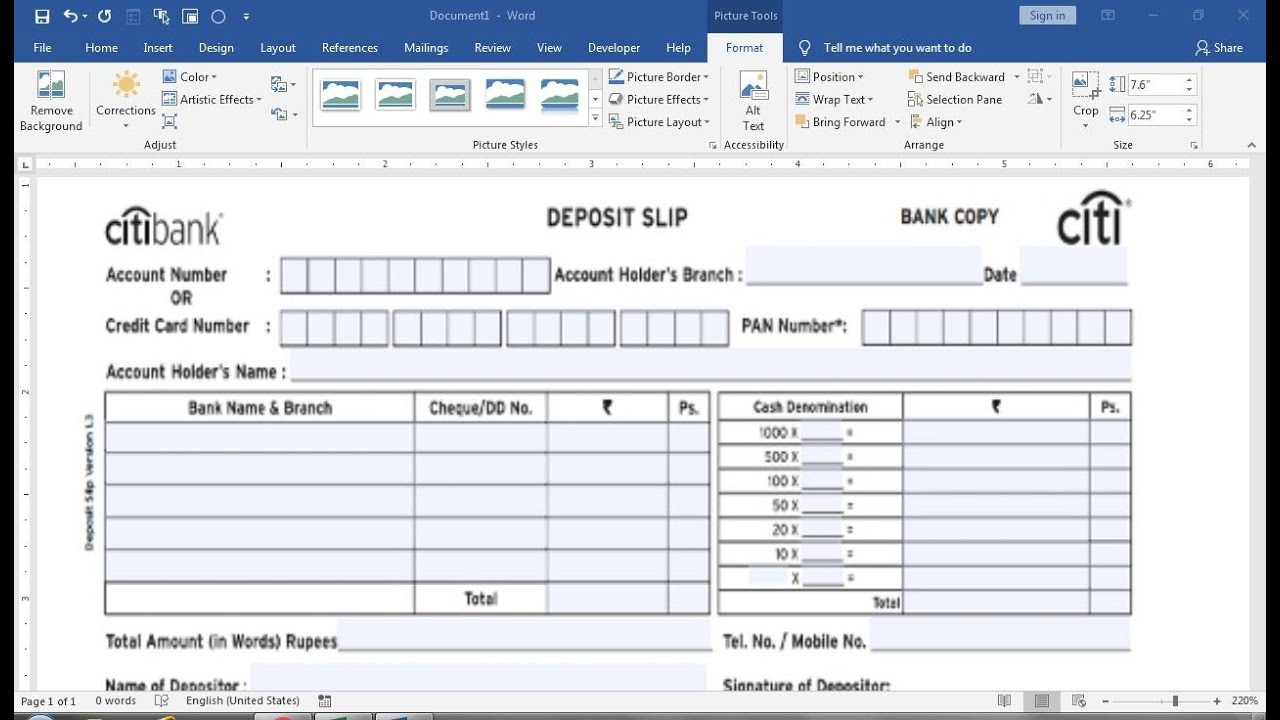Click the Repeat/Redo circular arrow icon
Screen dimensions: 1280x720
pos(105,16)
